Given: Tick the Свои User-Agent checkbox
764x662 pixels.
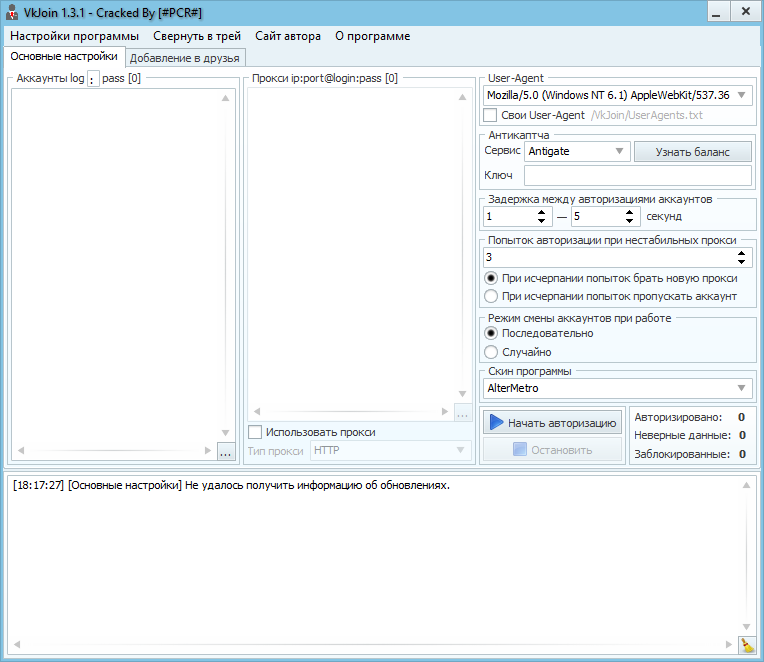Looking at the screenshot, I should 490,116.
